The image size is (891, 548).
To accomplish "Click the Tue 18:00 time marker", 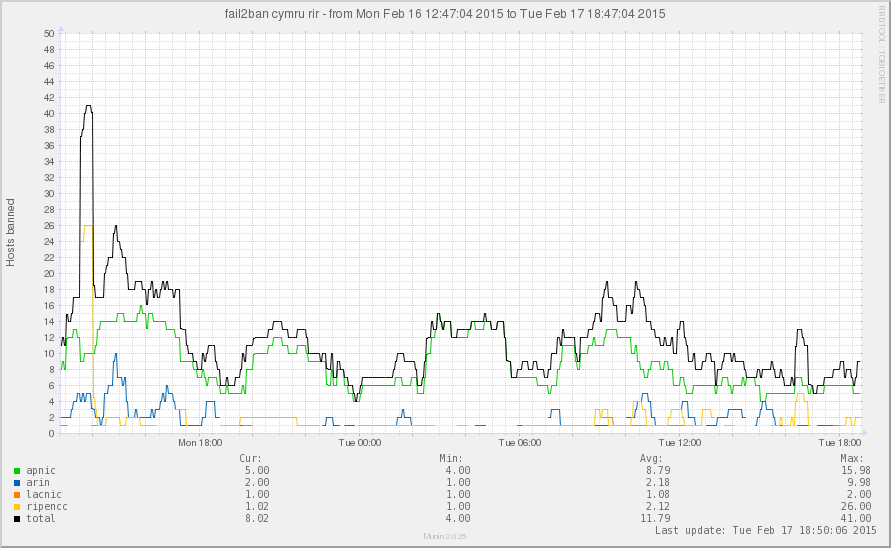I will [838, 442].
